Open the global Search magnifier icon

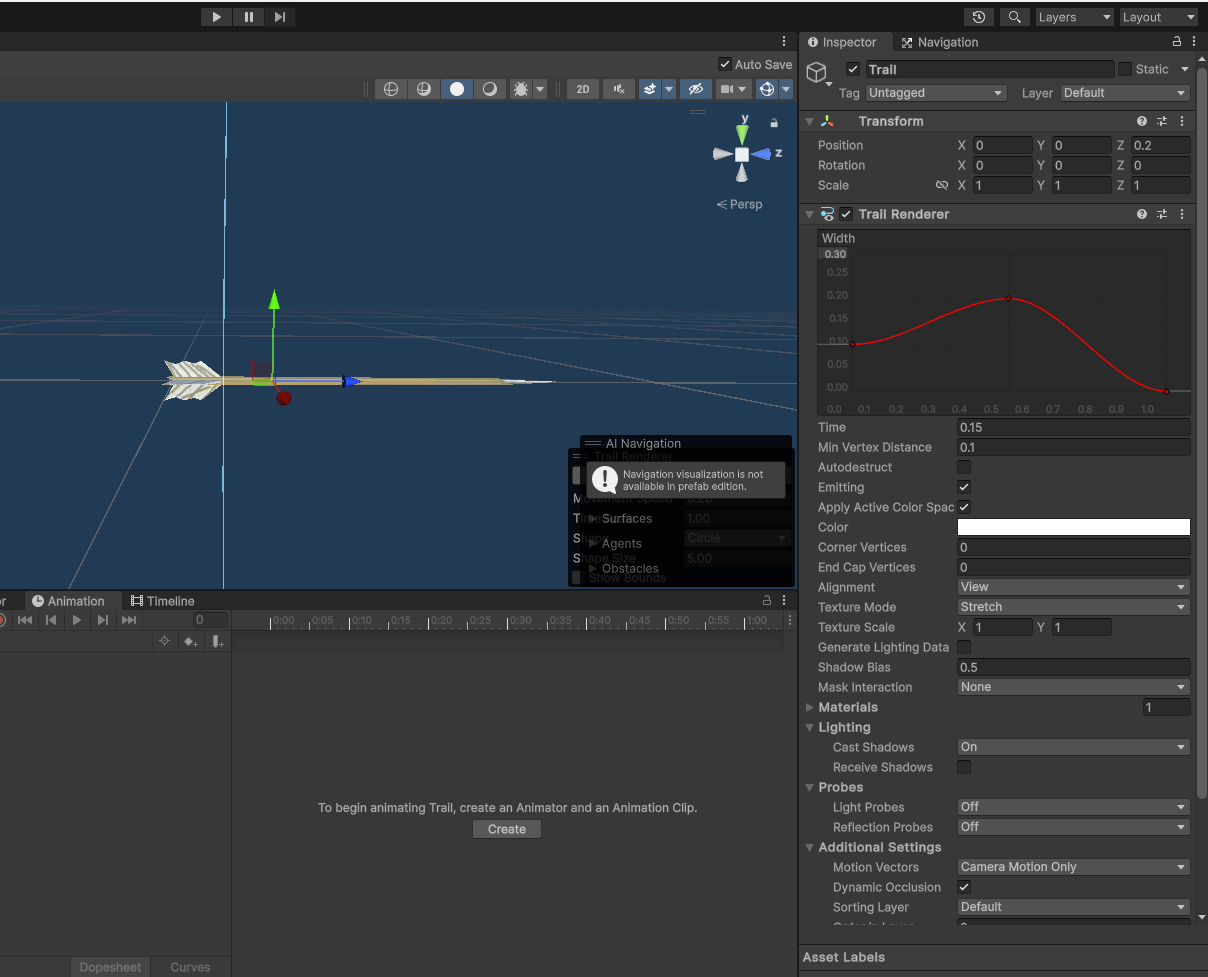coord(1014,17)
